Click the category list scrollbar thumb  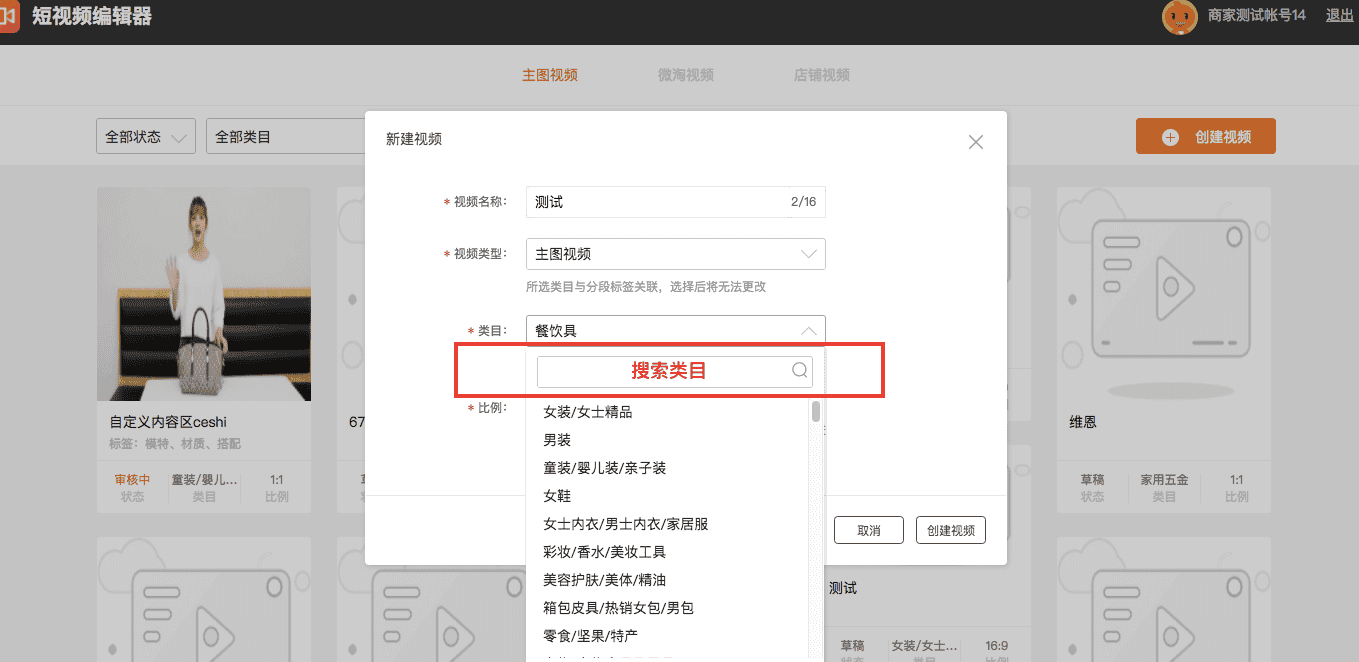(816, 411)
